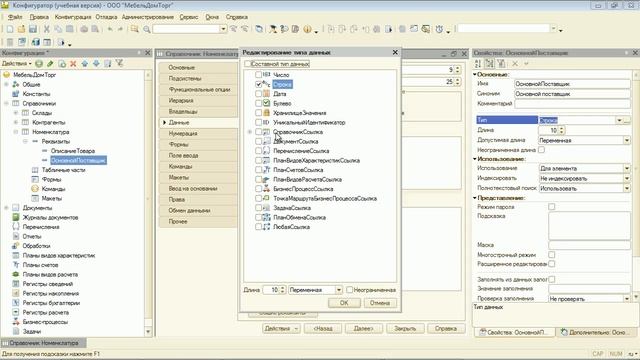The height and width of the screenshot is (360, 640).
Task: Expand the СправочникСсылка node in type list
Action: (249, 132)
